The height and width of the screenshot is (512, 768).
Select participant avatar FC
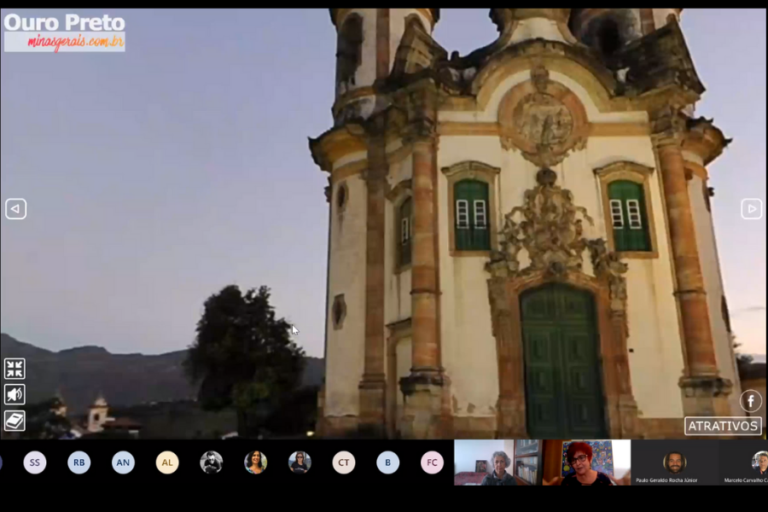pos(432,462)
